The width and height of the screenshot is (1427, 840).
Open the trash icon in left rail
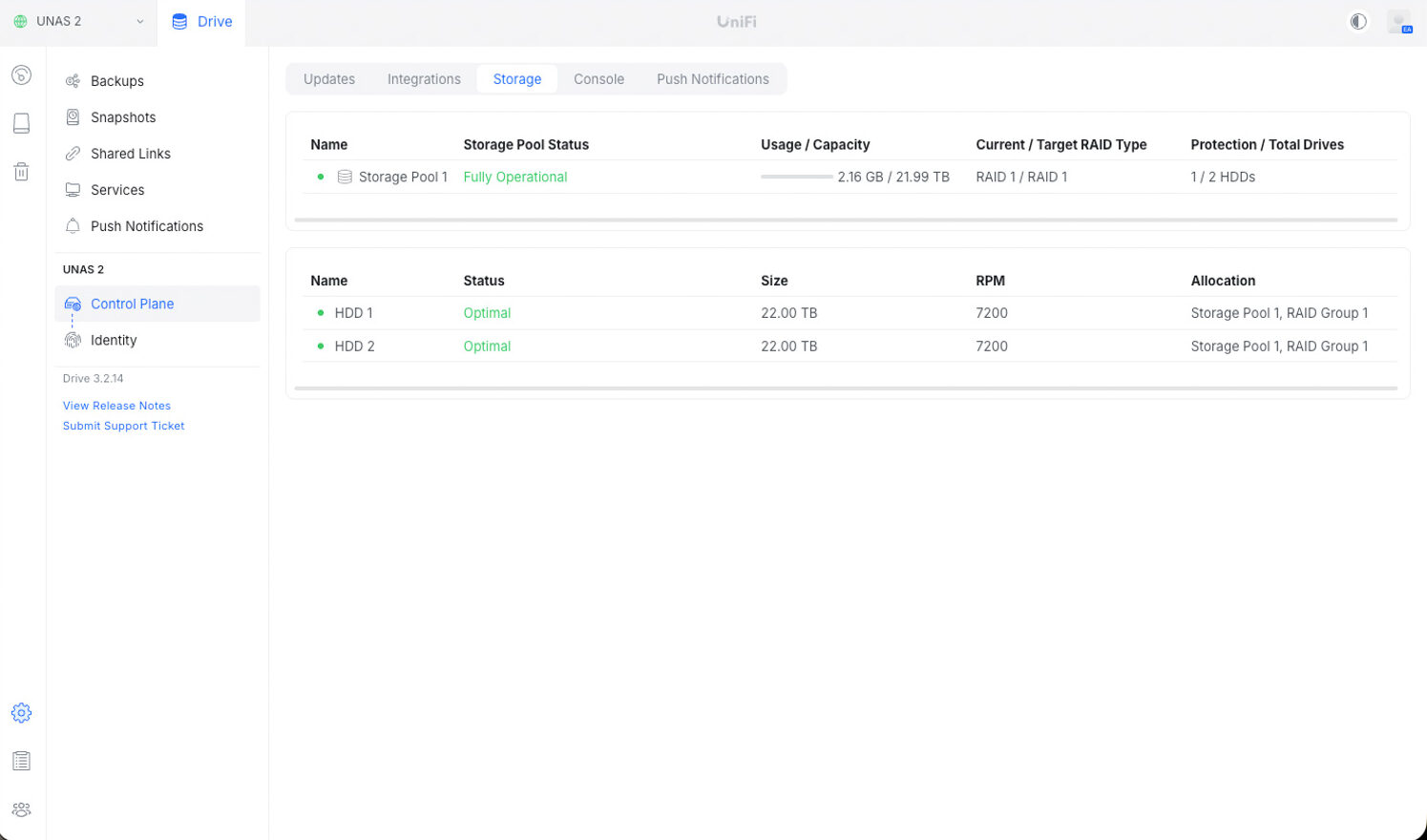[x=21, y=172]
